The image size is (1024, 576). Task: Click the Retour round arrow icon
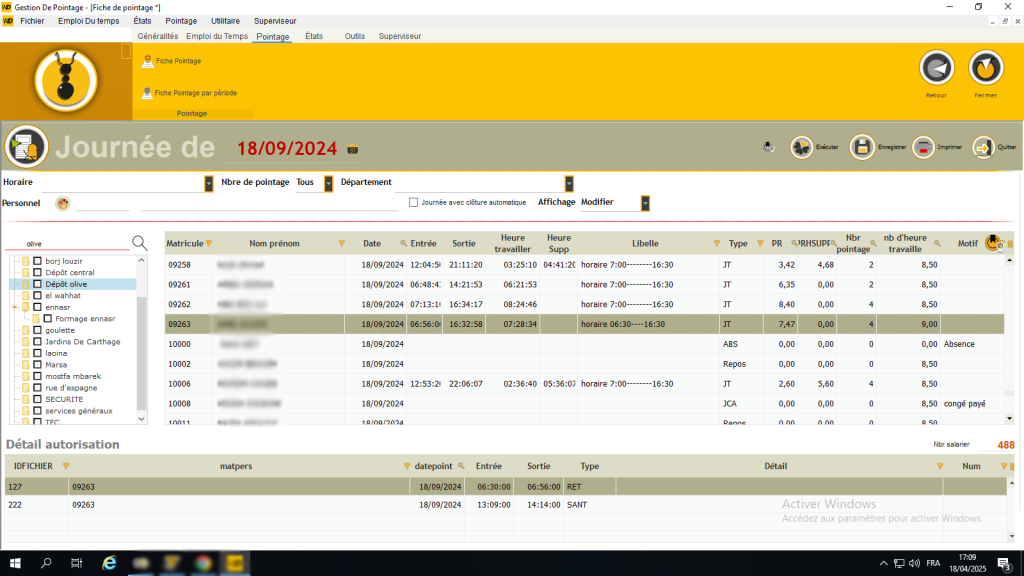[x=937, y=68]
